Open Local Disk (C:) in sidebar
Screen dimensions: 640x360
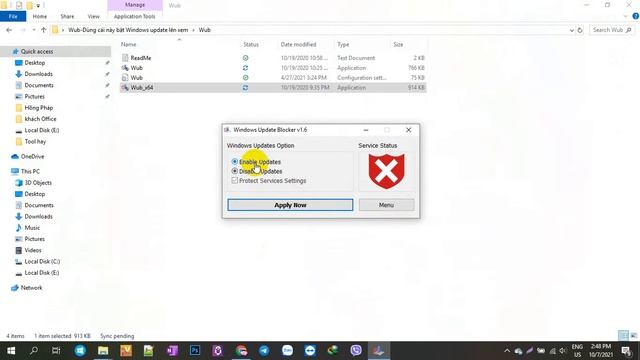[42, 261]
